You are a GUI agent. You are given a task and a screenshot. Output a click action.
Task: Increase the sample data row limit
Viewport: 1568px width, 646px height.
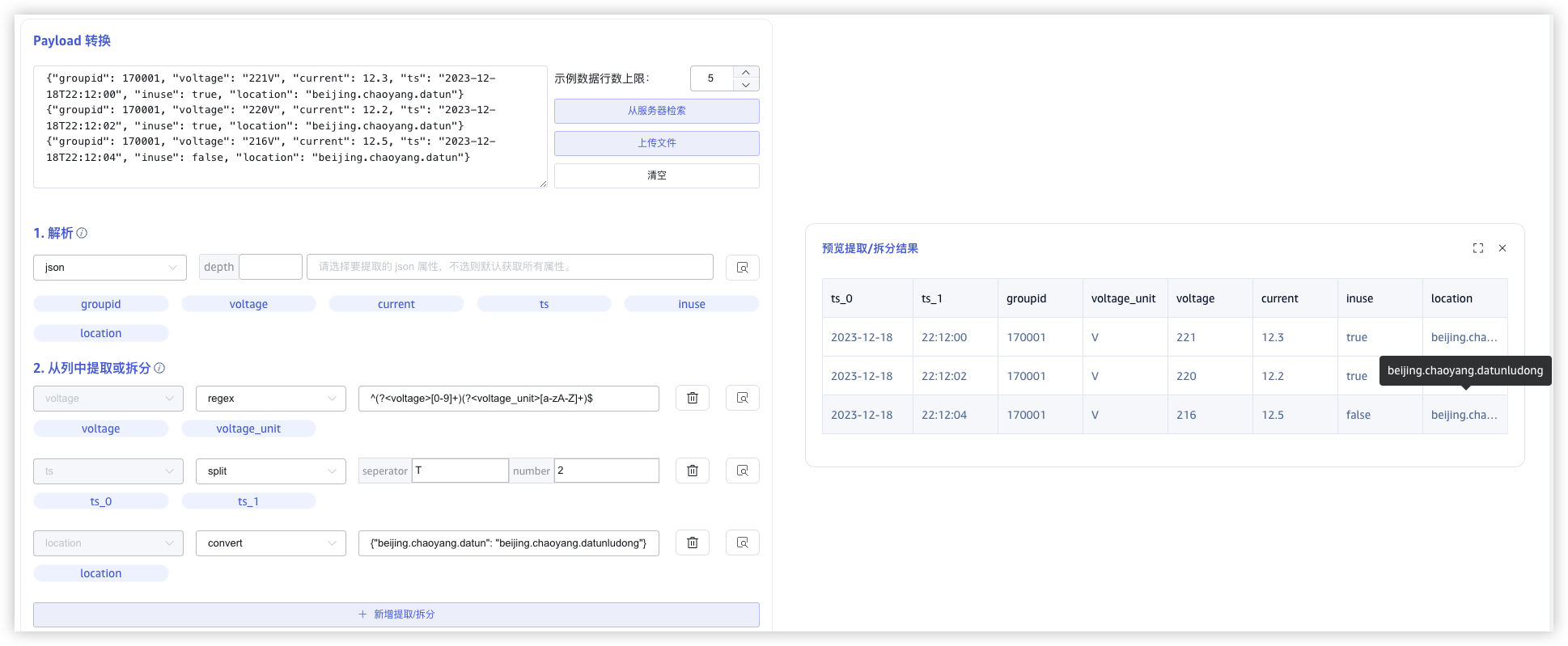(x=746, y=73)
